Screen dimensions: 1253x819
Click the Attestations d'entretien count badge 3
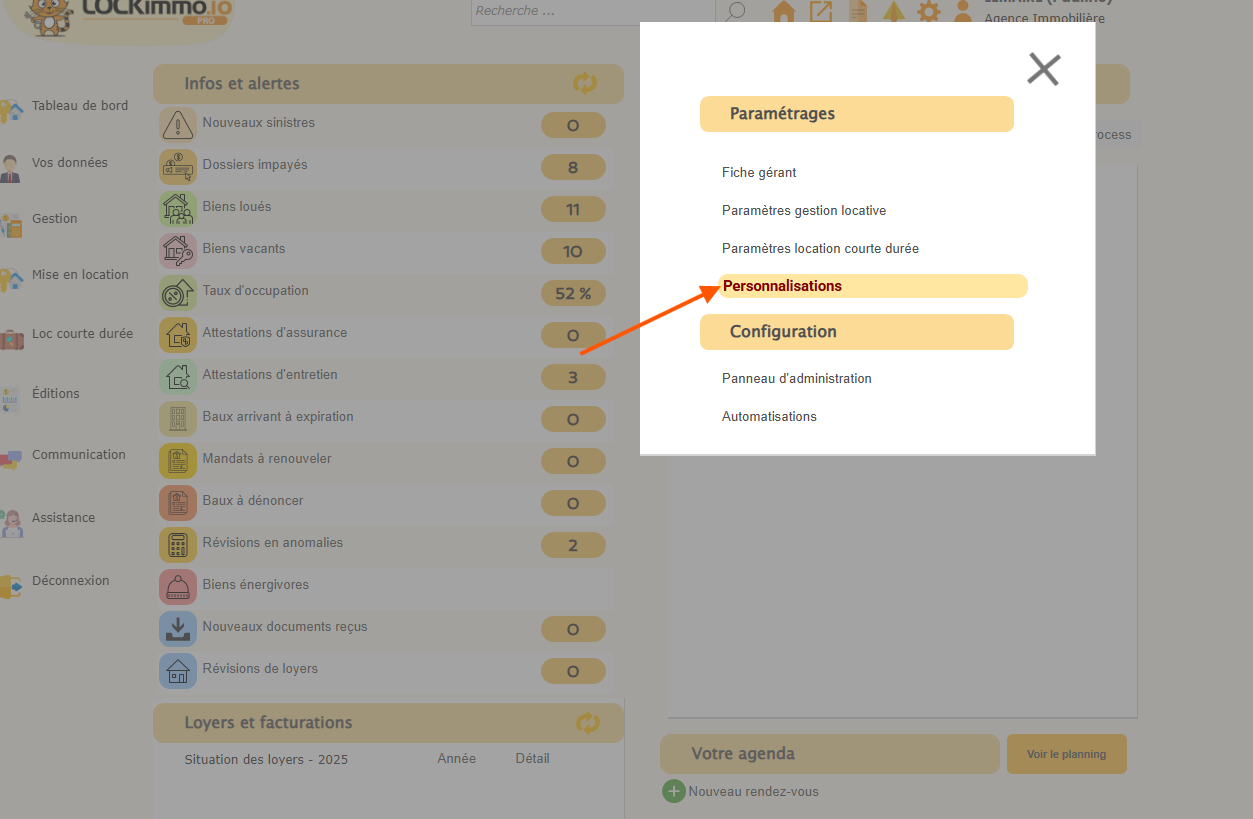point(573,377)
